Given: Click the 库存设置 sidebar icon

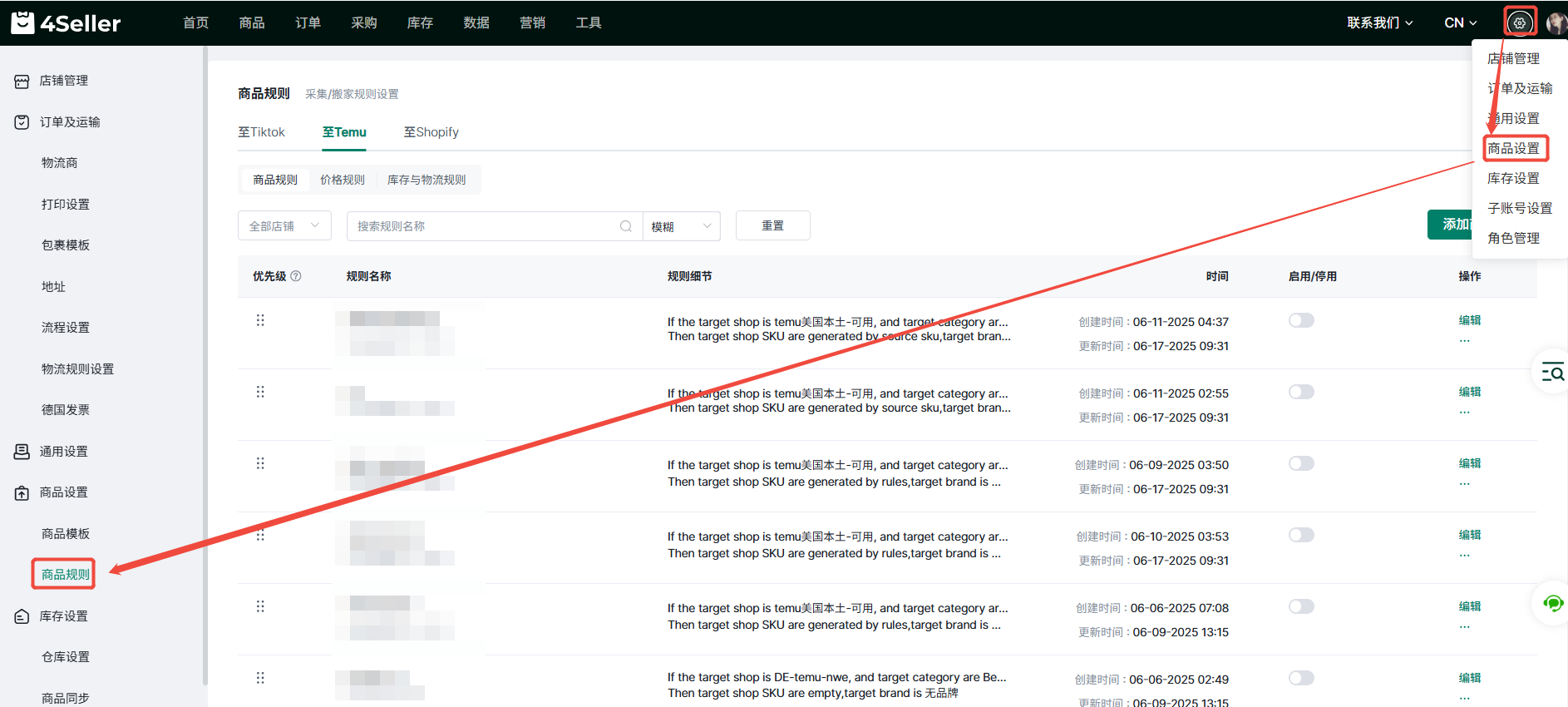Looking at the screenshot, I should point(22,616).
